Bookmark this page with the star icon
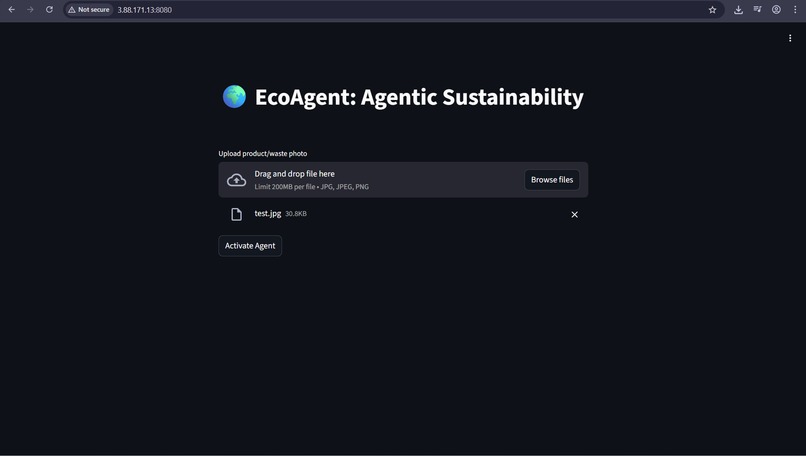 click(712, 10)
